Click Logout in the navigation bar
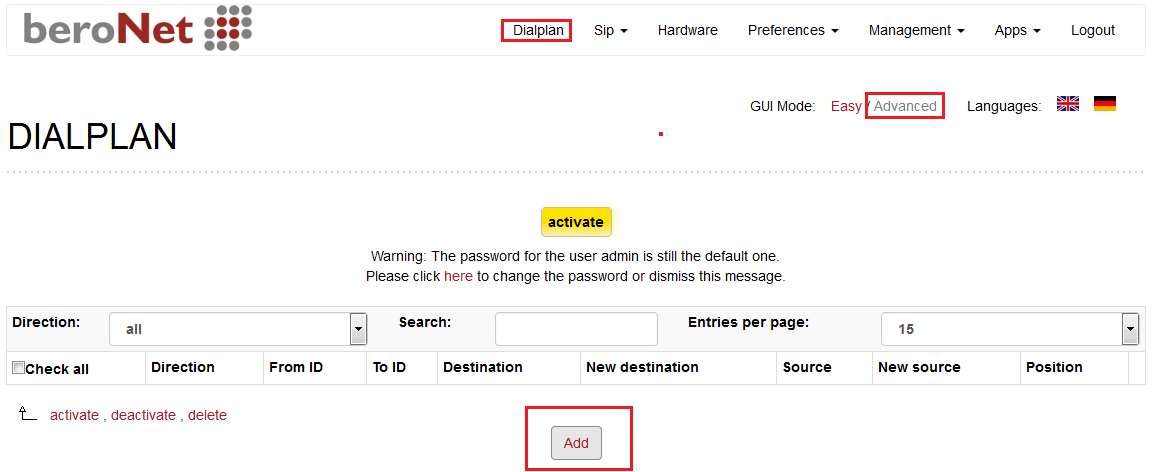 point(1093,30)
